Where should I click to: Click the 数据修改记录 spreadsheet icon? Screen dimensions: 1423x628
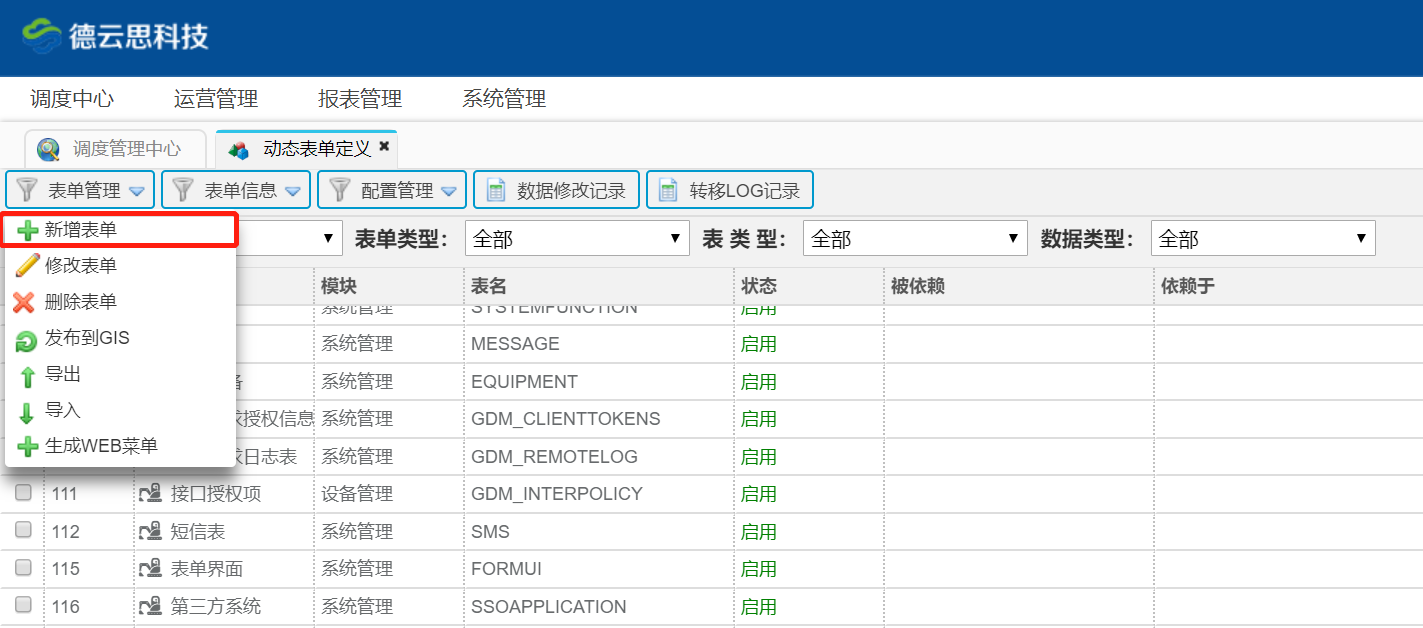pos(495,190)
